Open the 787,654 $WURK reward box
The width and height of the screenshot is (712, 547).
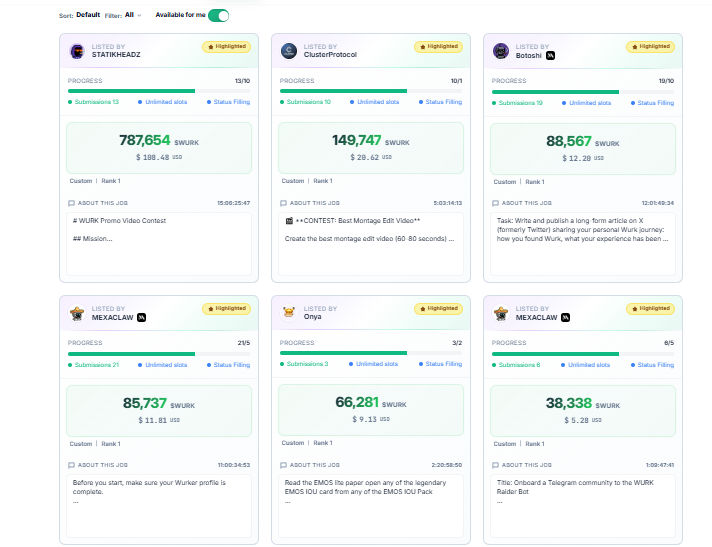coord(159,148)
